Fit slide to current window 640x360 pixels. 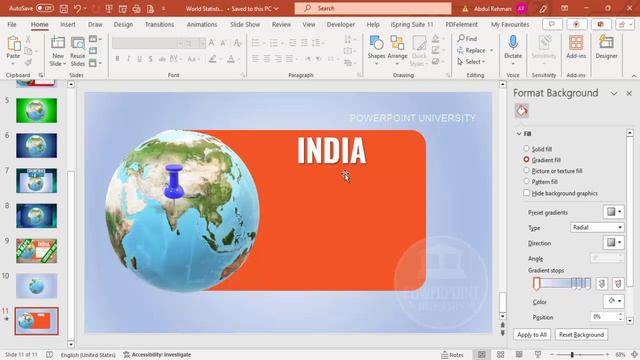click(634, 355)
